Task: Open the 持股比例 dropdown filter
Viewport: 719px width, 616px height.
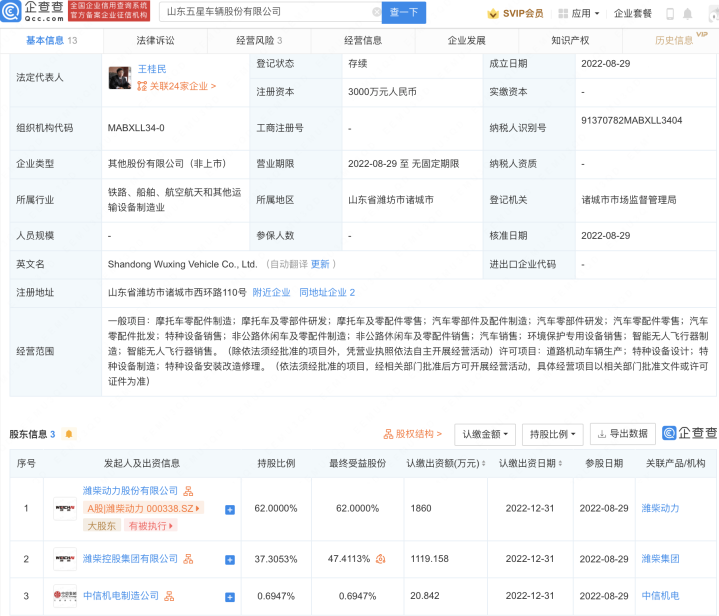Action: pos(553,434)
